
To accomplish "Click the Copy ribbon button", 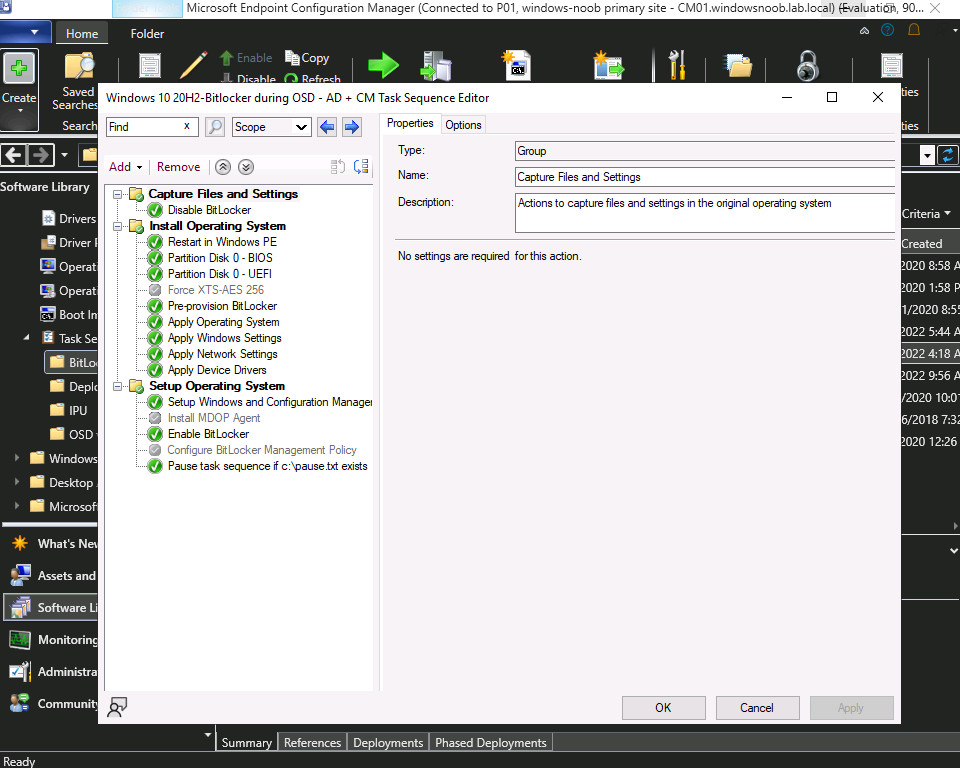I will click(307, 58).
